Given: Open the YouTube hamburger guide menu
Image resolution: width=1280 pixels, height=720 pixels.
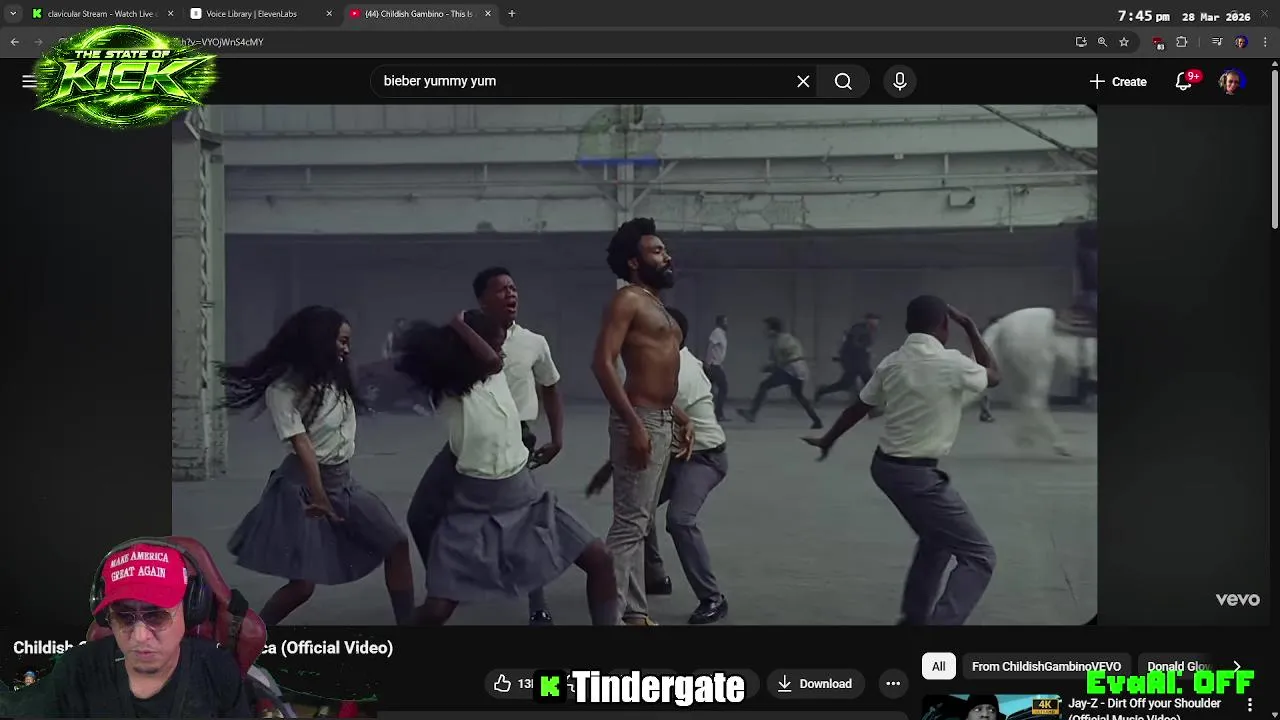Looking at the screenshot, I should pos(29,81).
